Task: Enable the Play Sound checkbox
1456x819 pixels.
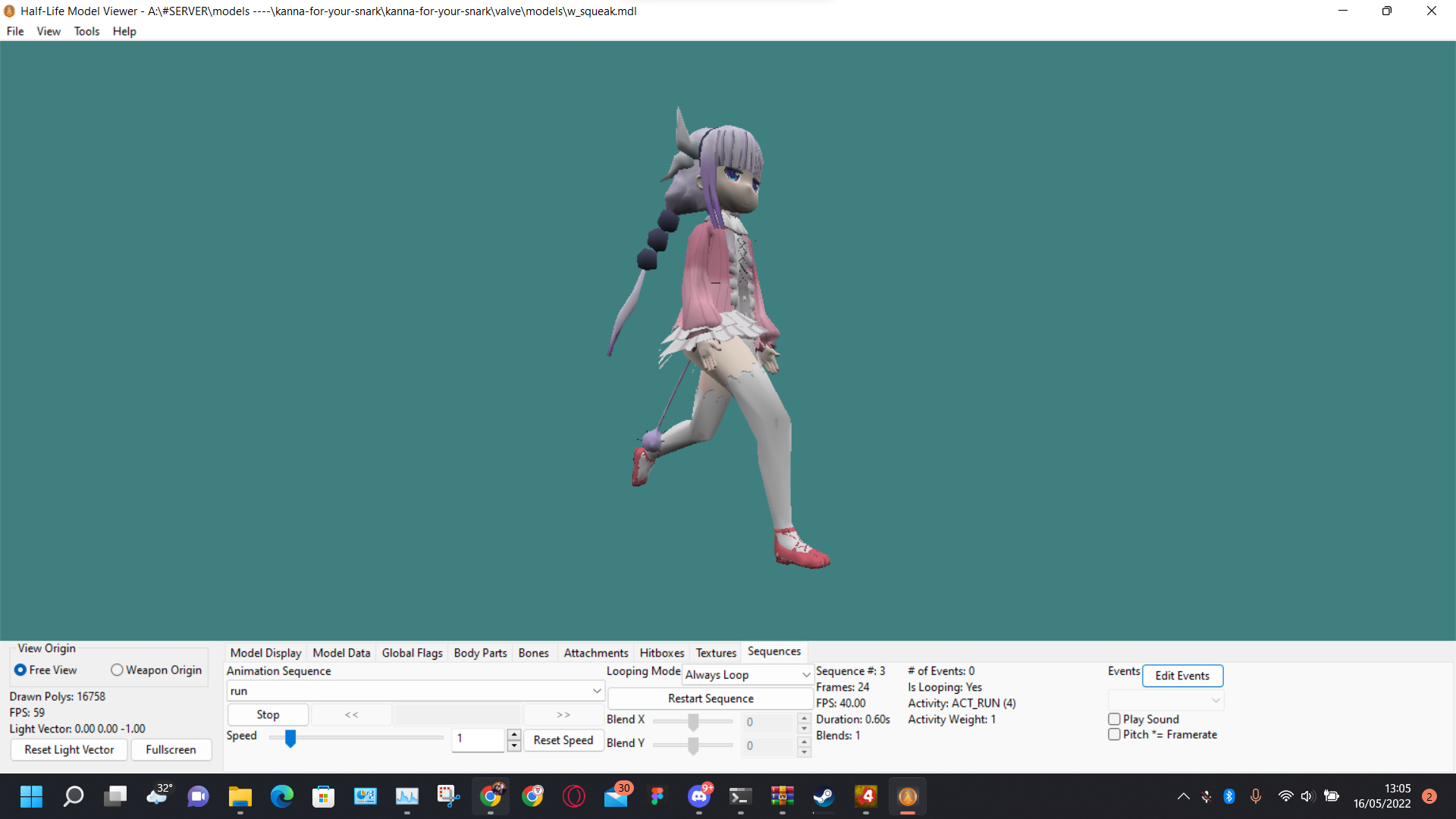Action: (1114, 719)
